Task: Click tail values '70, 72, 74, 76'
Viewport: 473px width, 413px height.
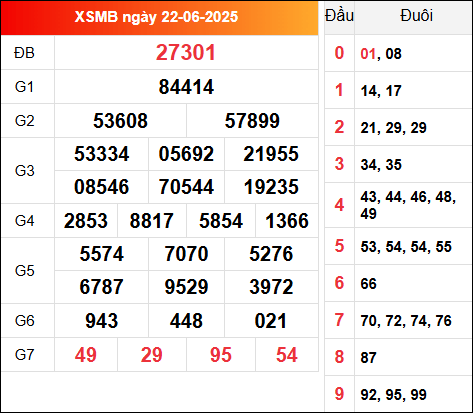Action: (406, 321)
